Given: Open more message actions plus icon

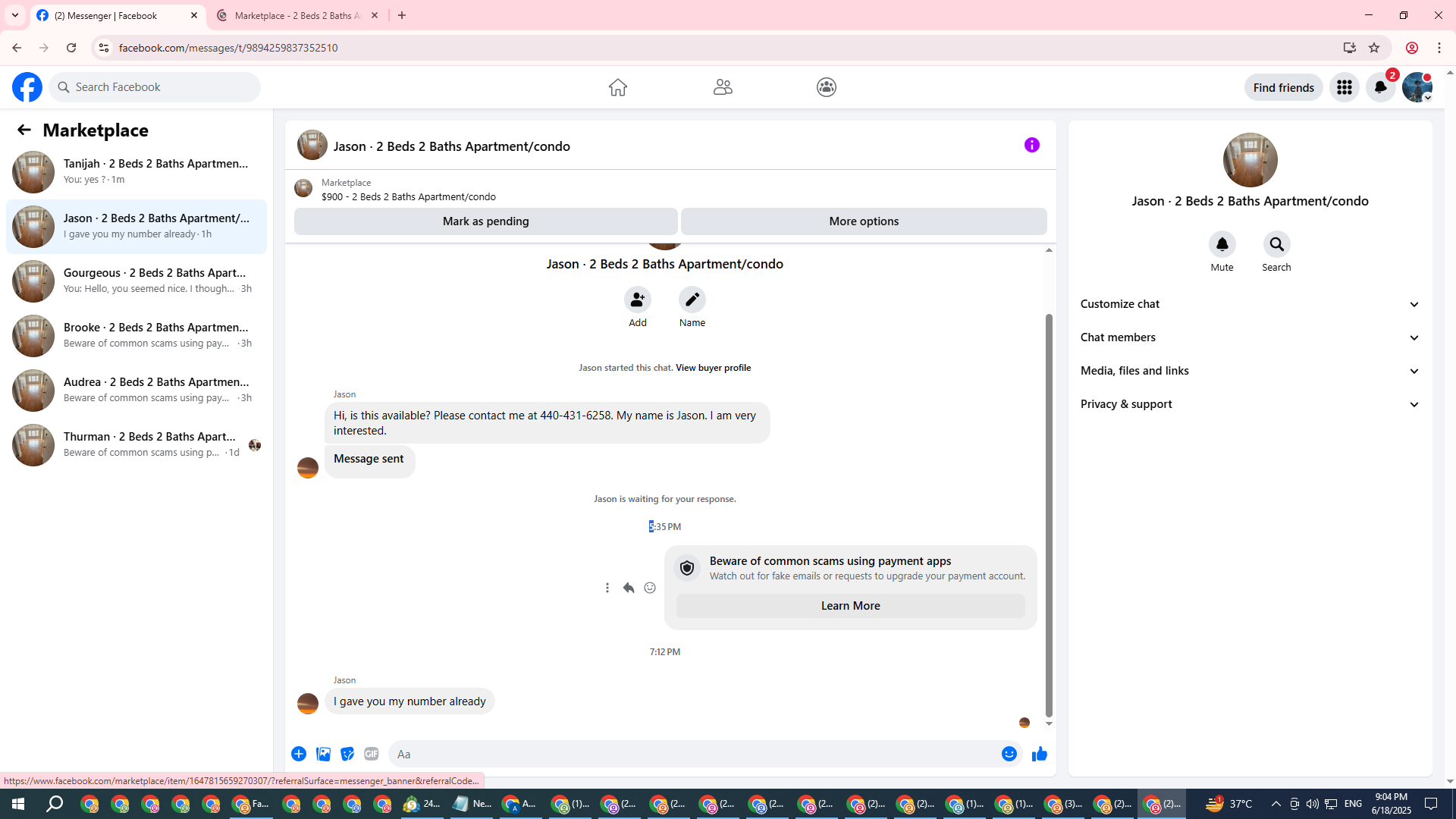Looking at the screenshot, I should [x=299, y=754].
